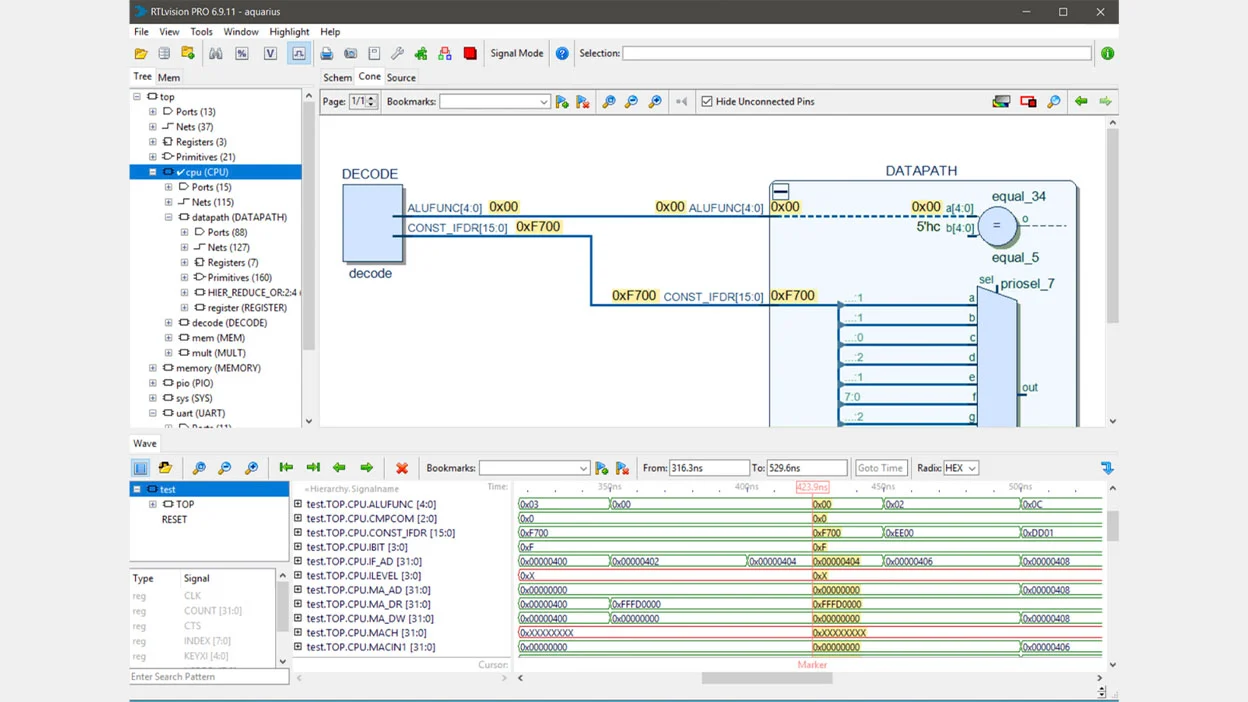Click the wave horizontal scrollbar thumb
Screen dimensions: 1248x702
click(767, 678)
